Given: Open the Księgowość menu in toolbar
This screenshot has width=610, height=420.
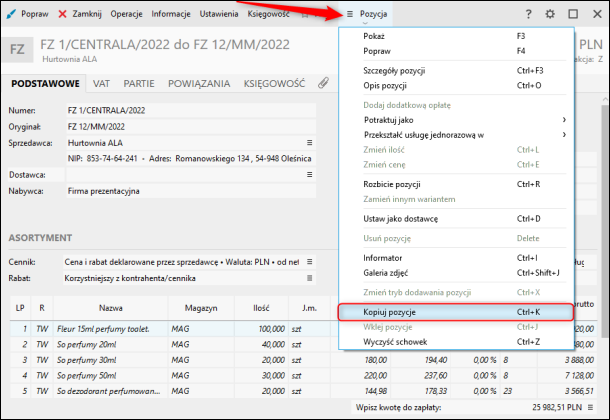Looking at the screenshot, I should tap(268, 14).
